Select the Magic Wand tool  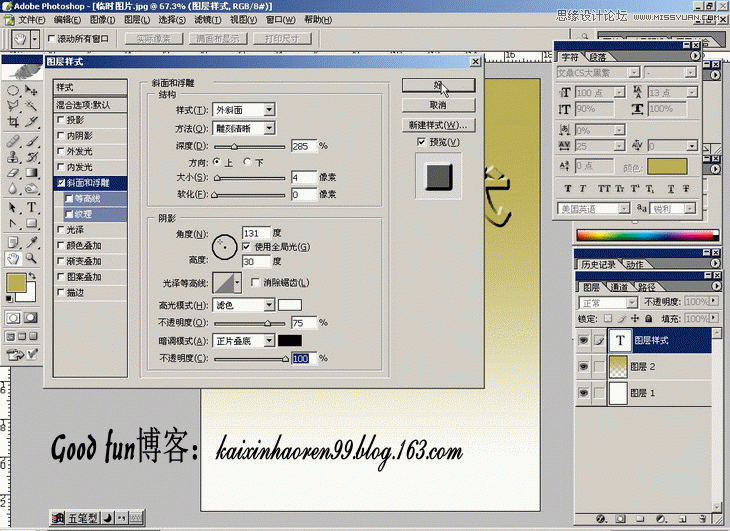tap(31, 106)
